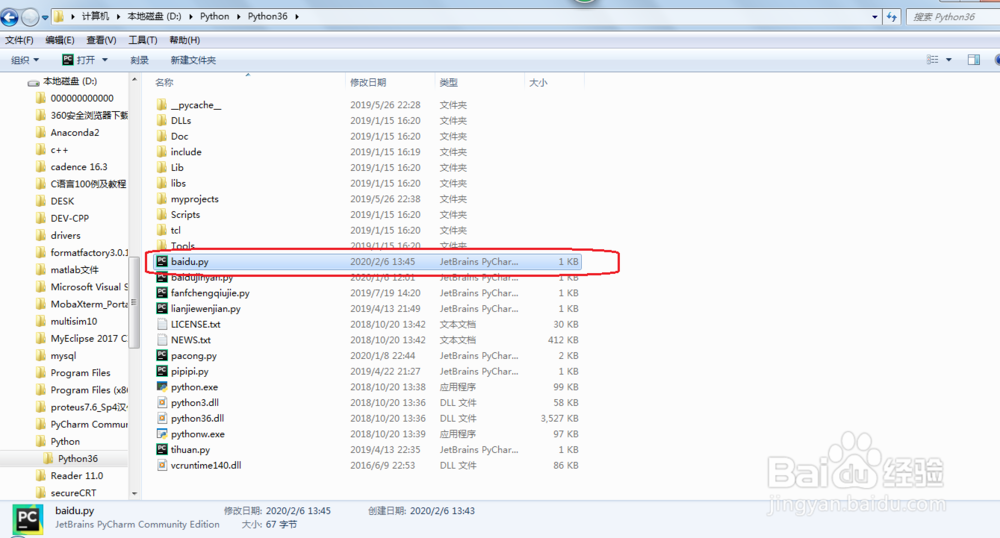Toggle the preview pane icon
Image resolution: width=1000 pixels, height=538 pixels.
pos(973,60)
